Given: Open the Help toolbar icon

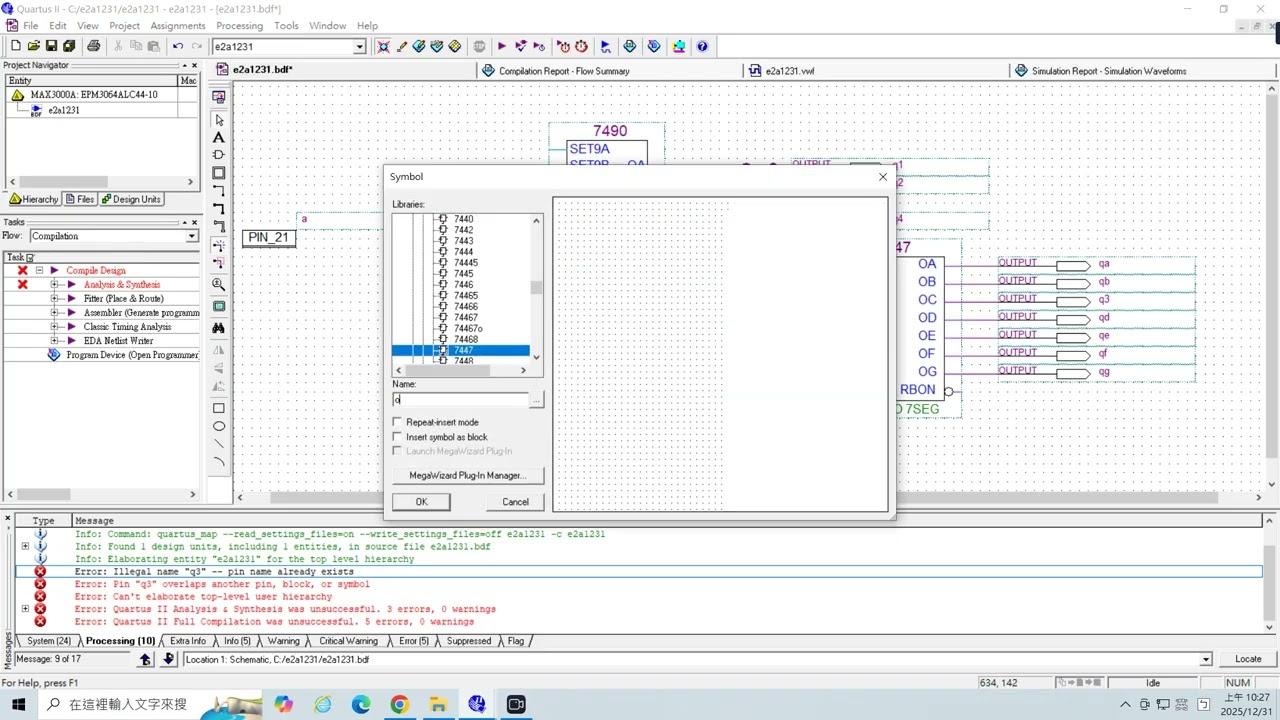Looking at the screenshot, I should click(x=702, y=46).
